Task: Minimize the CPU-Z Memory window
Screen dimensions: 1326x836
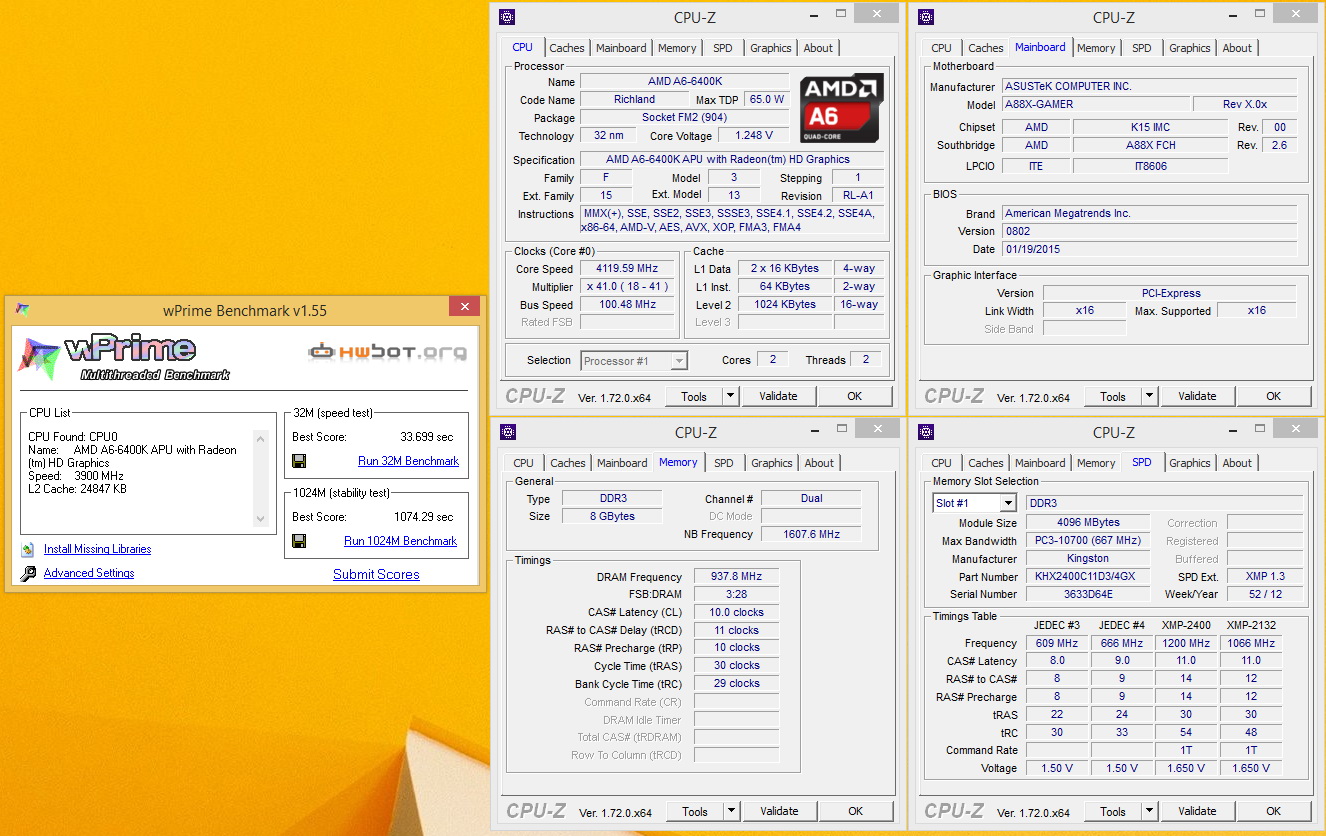Action: point(814,431)
